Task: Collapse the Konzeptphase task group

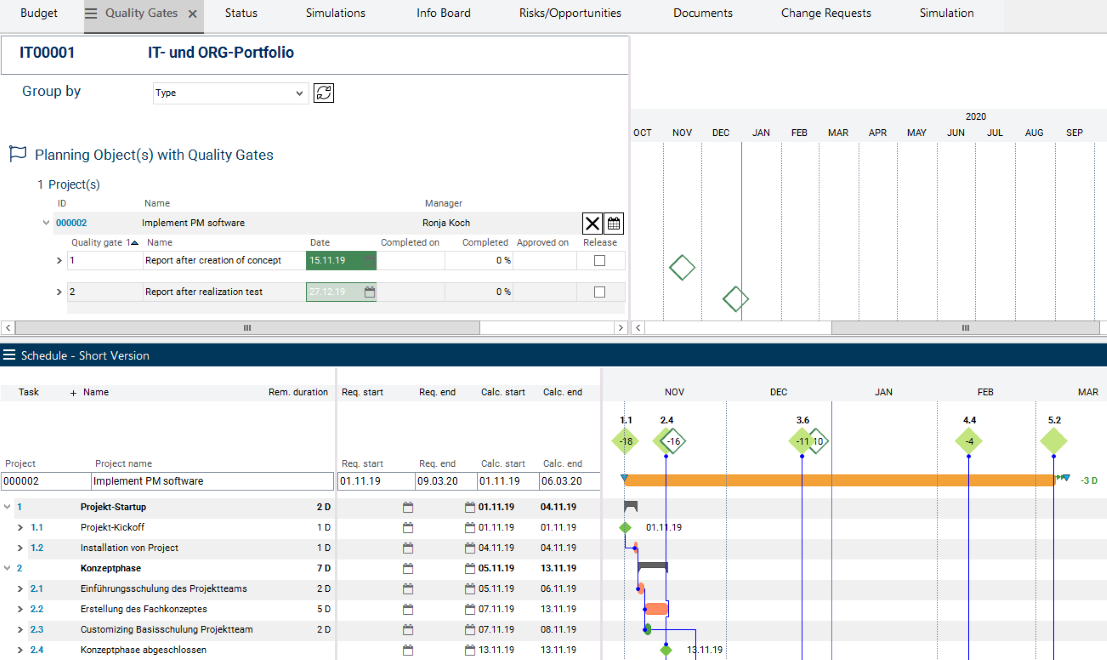Action: (x=8, y=568)
